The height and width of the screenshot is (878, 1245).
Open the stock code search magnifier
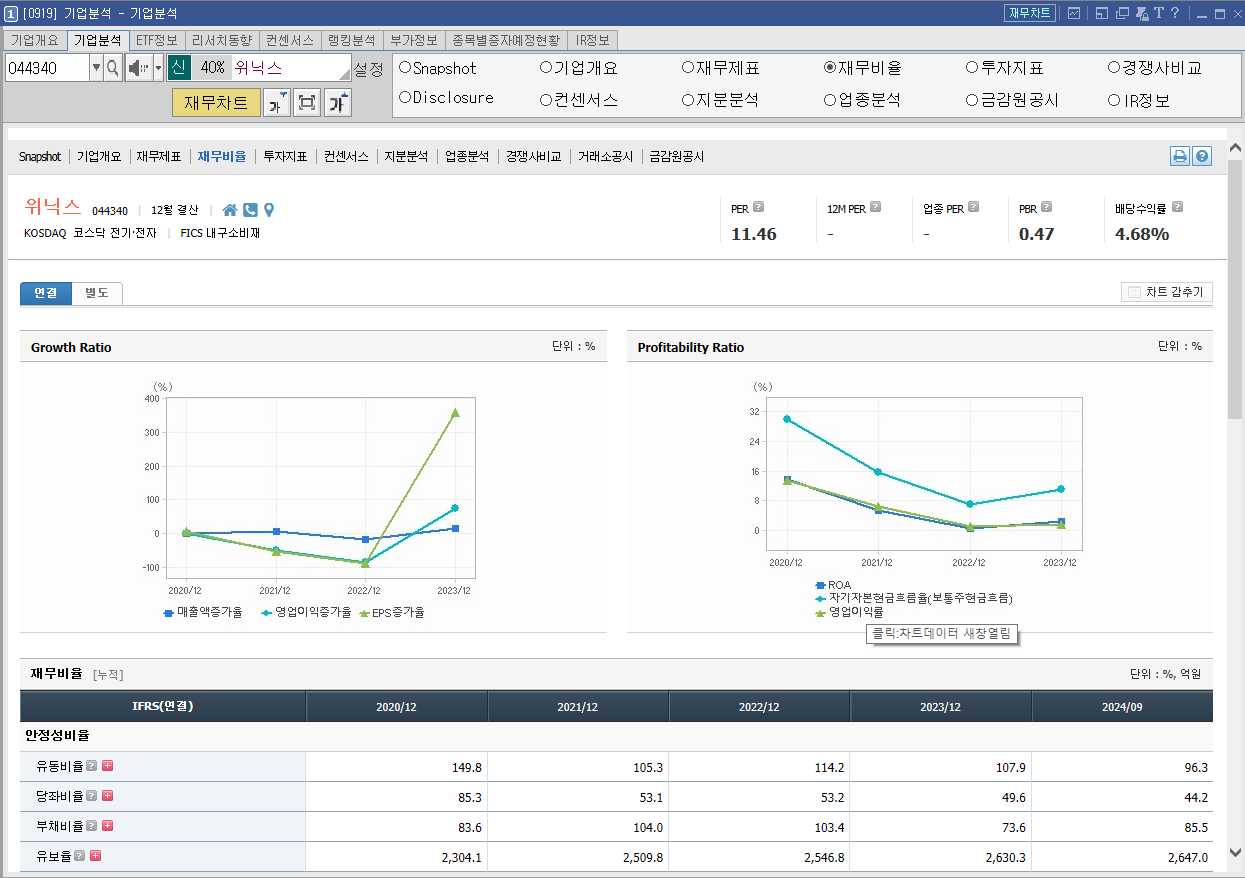pyautogui.click(x=113, y=68)
